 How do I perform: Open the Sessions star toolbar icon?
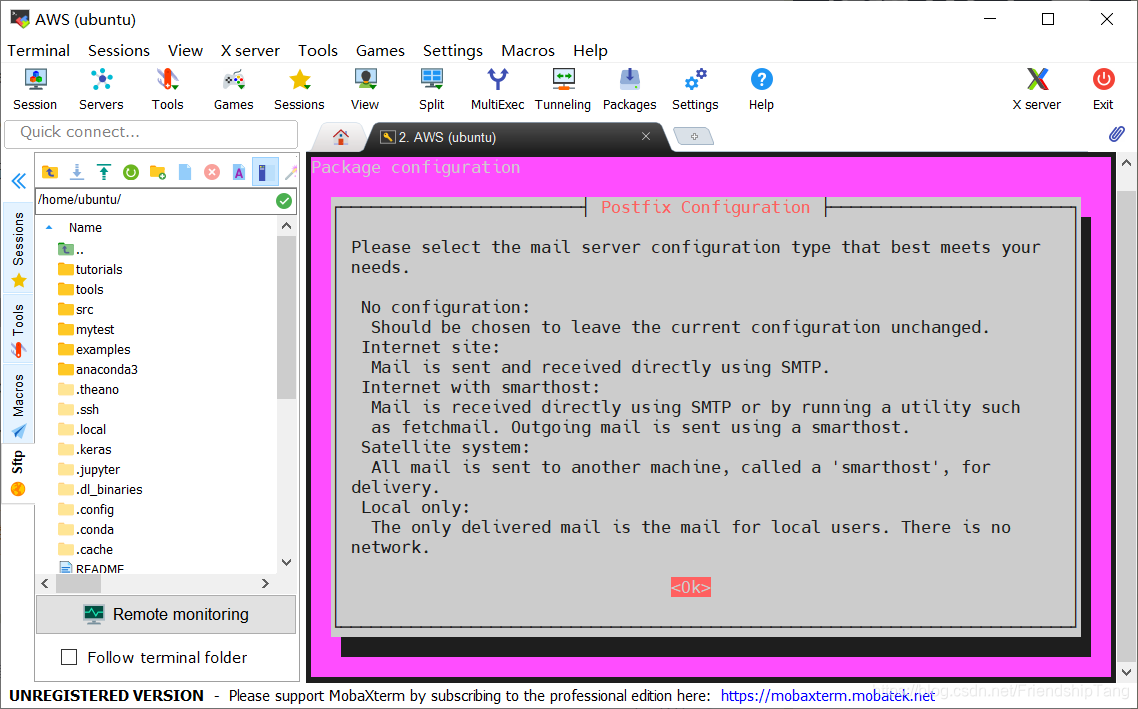[299, 89]
